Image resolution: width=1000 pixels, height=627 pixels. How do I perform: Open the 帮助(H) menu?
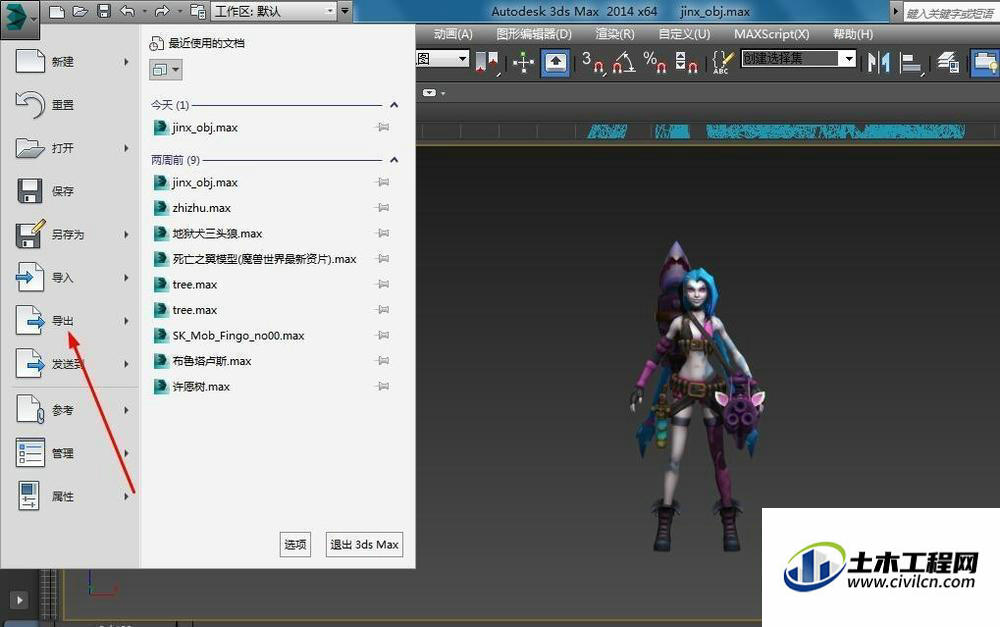pos(853,34)
